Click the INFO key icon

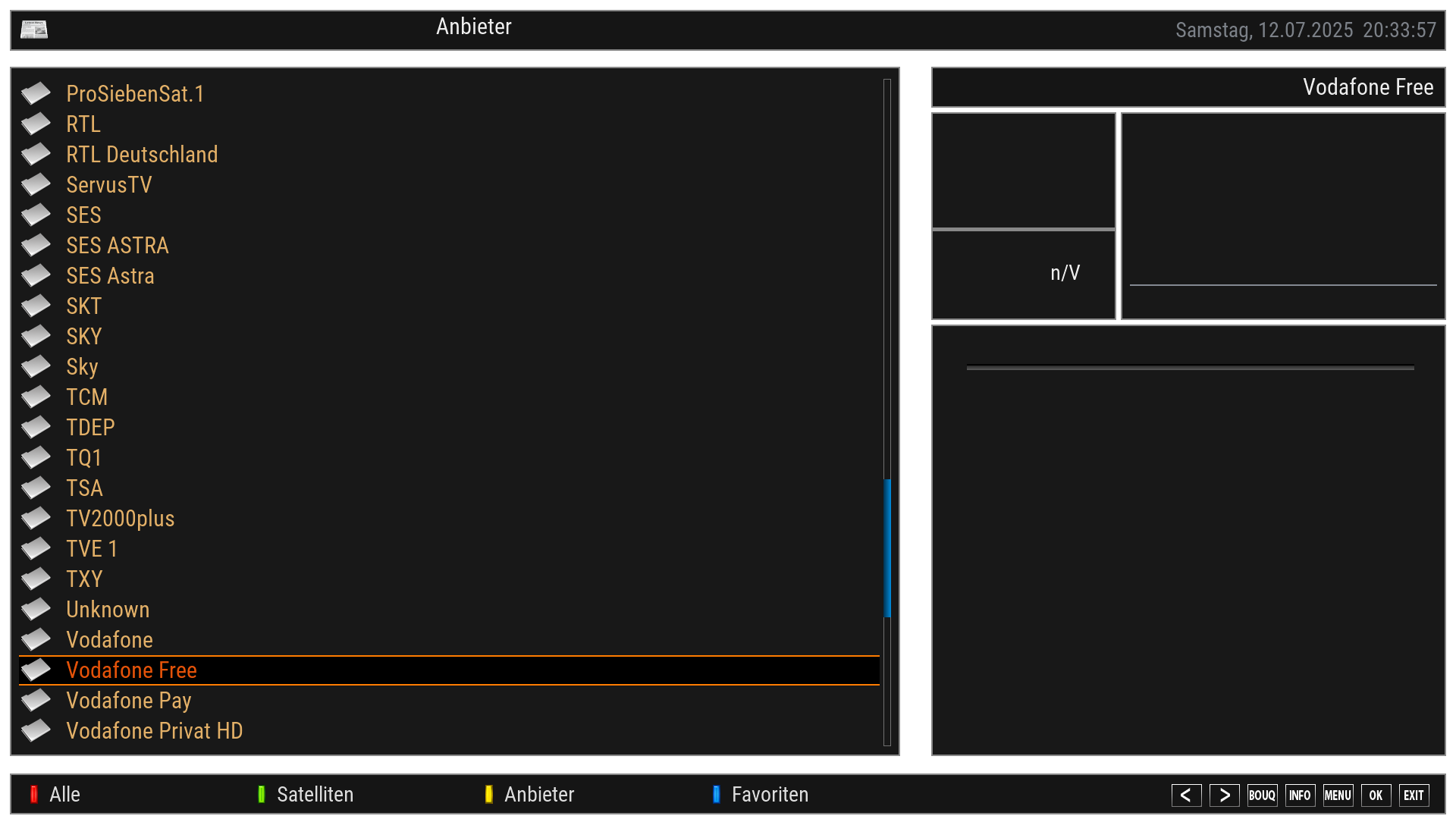pyautogui.click(x=1300, y=795)
